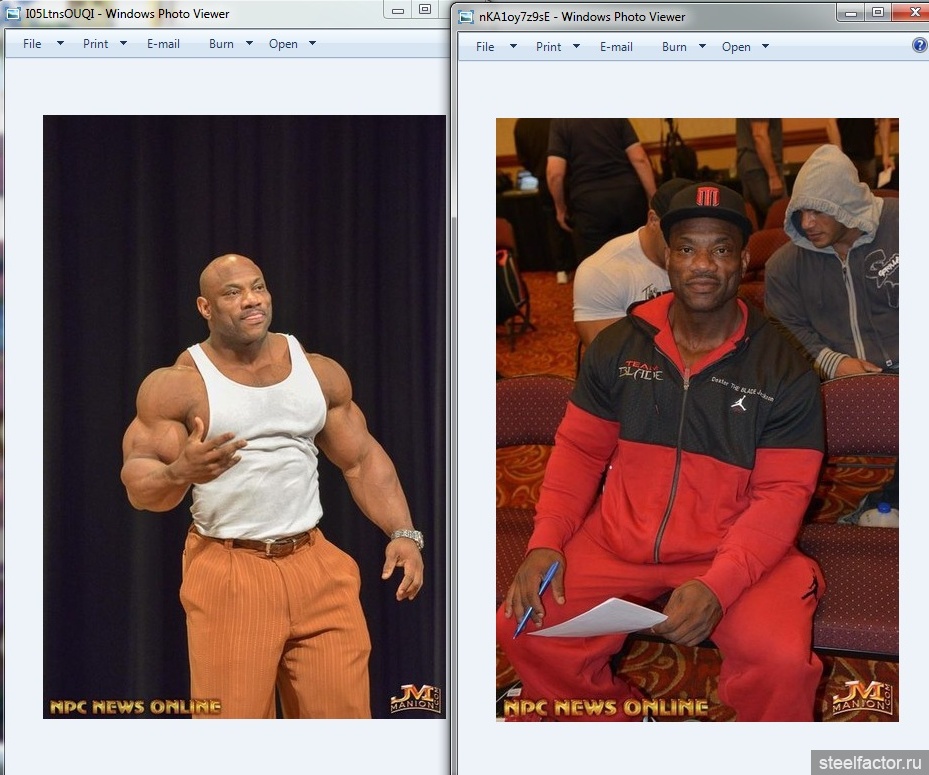The height and width of the screenshot is (775, 929).
Task: Click the l05LtnsOUQI window title icon
Action: [13, 14]
